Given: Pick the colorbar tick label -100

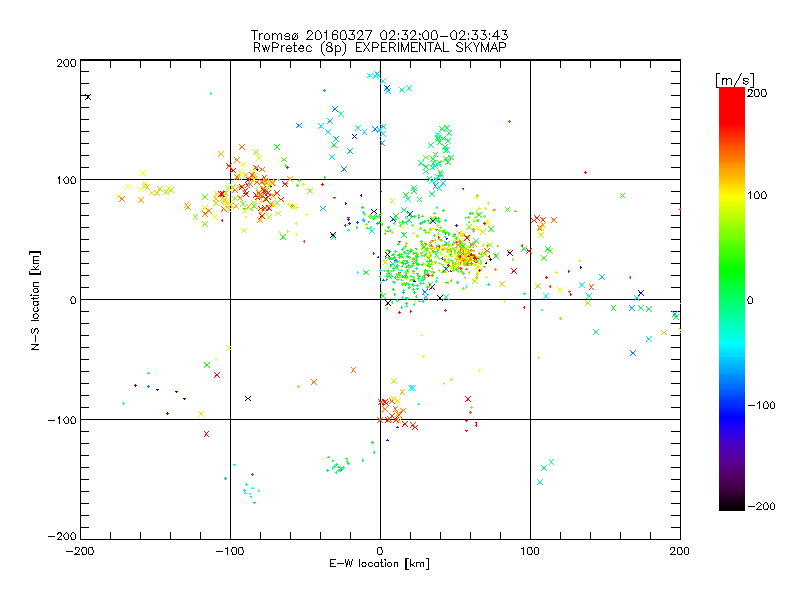Looking at the screenshot, I should click(761, 406).
